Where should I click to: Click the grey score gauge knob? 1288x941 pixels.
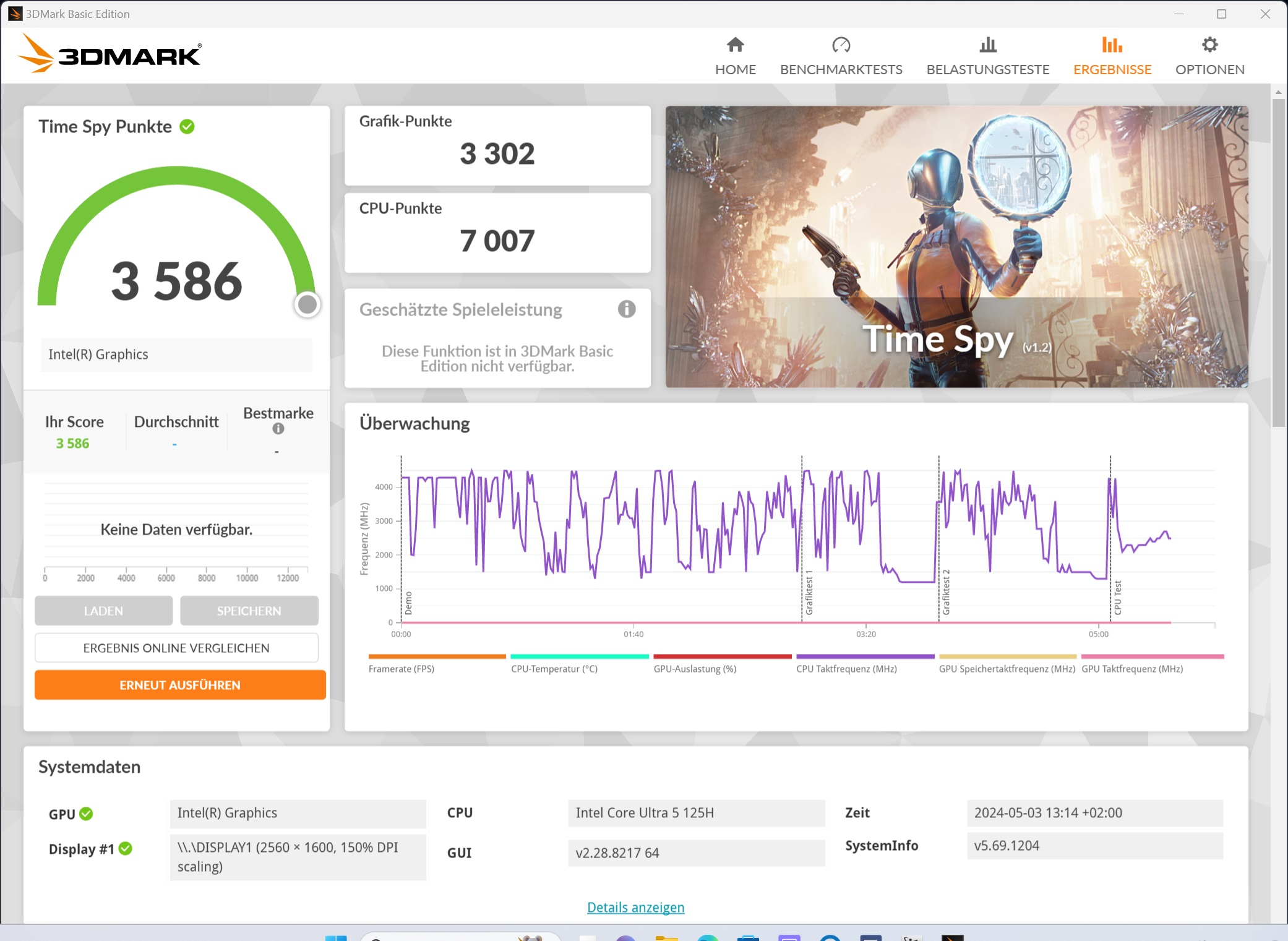[x=307, y=304]
